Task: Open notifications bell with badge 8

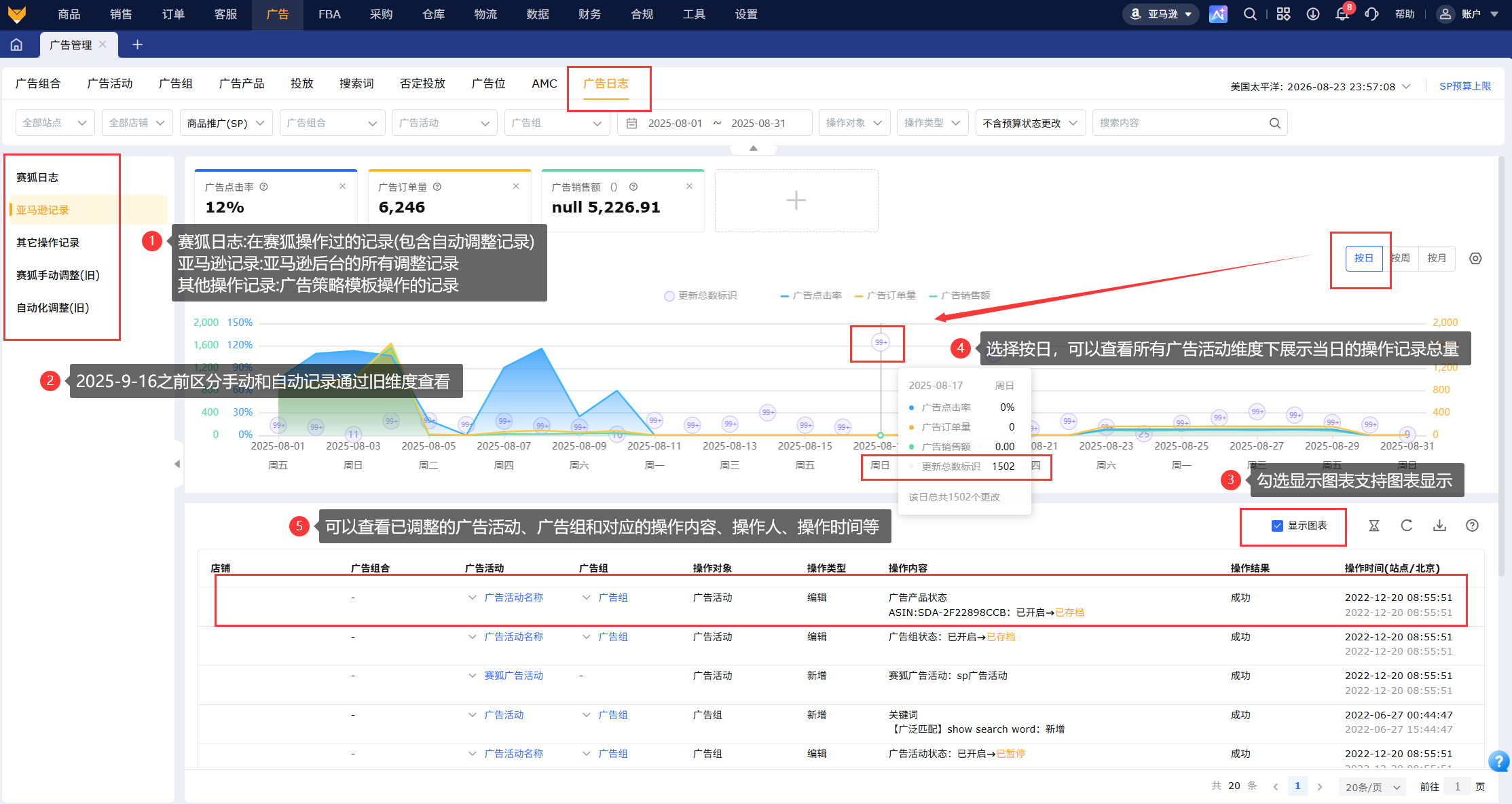Action: point(1342,14)
